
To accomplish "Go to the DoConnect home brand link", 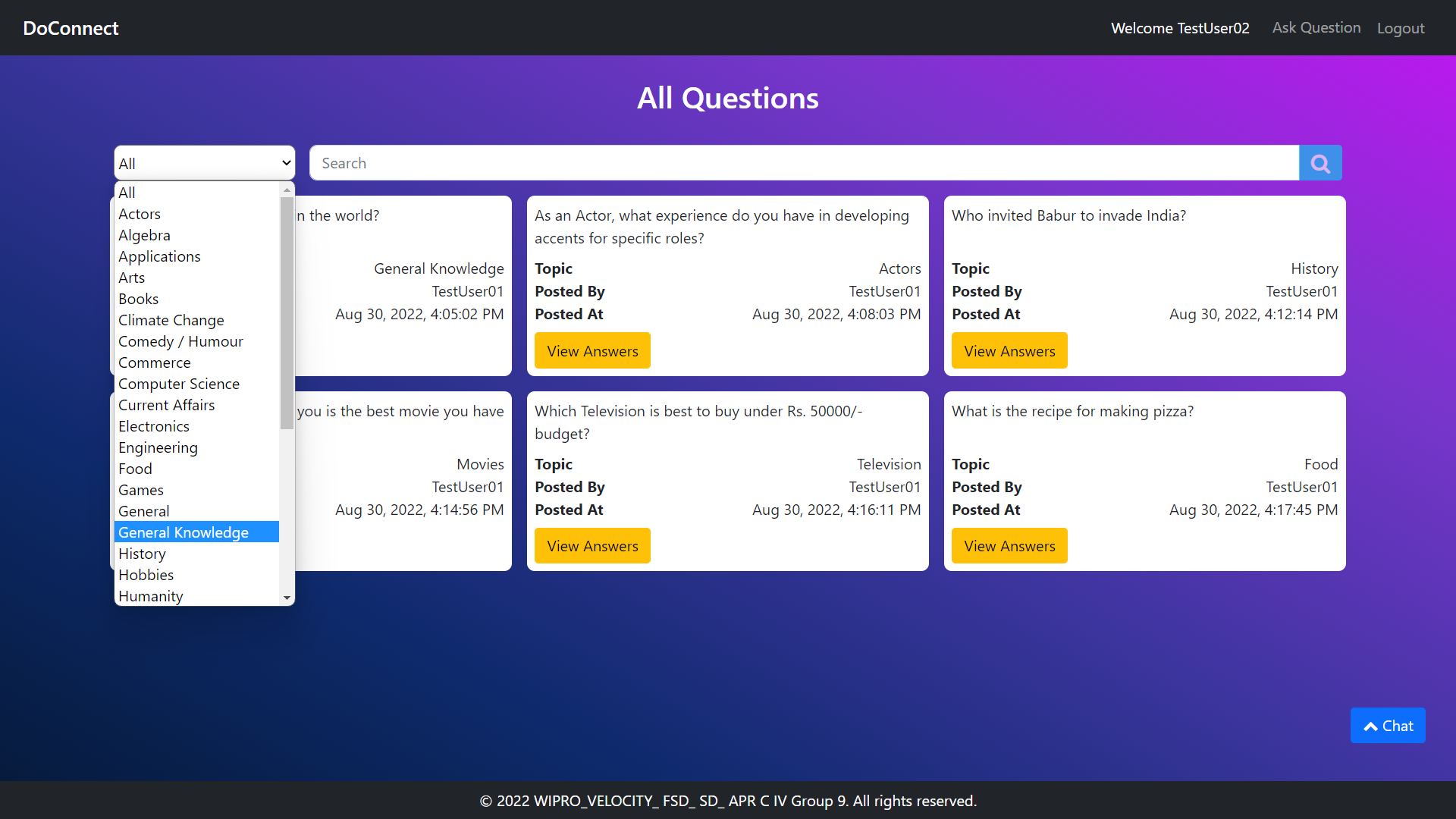I will 71,28.
